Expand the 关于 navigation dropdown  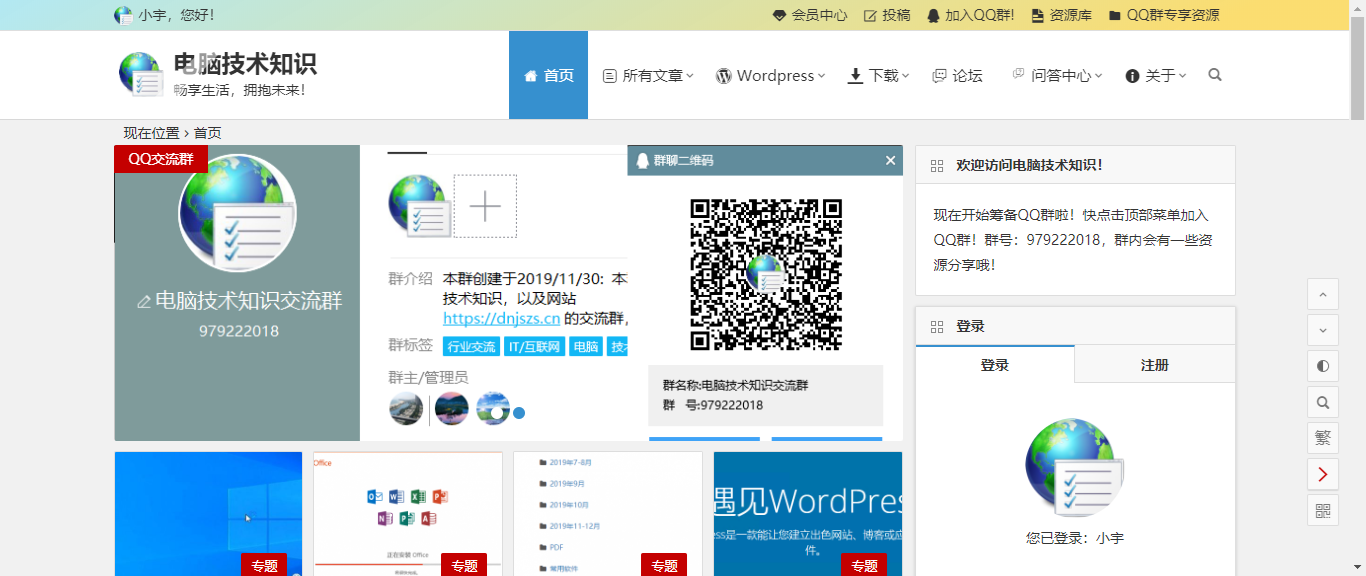tap(1156, 75)
